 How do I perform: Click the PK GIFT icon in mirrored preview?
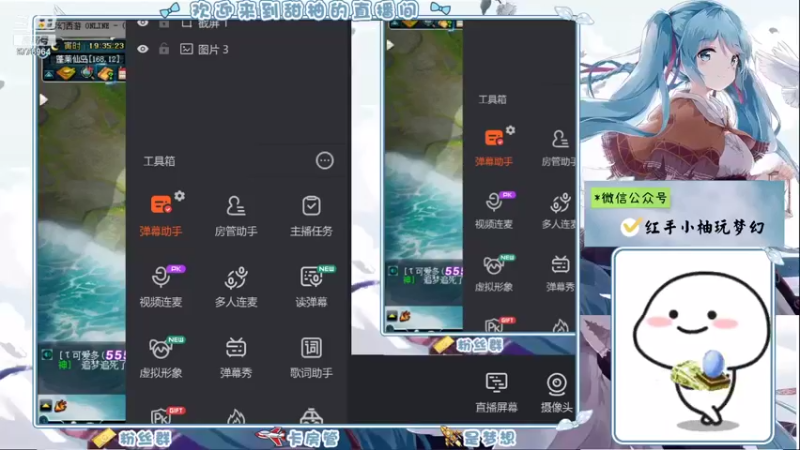point(499,324)
